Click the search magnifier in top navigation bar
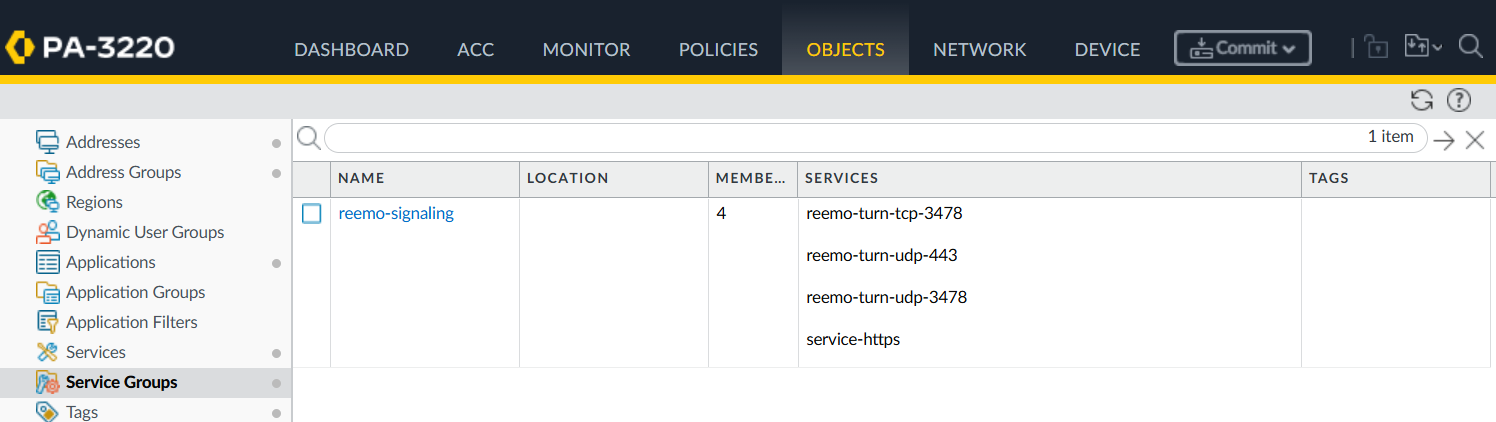 [x=1470, y=47]
